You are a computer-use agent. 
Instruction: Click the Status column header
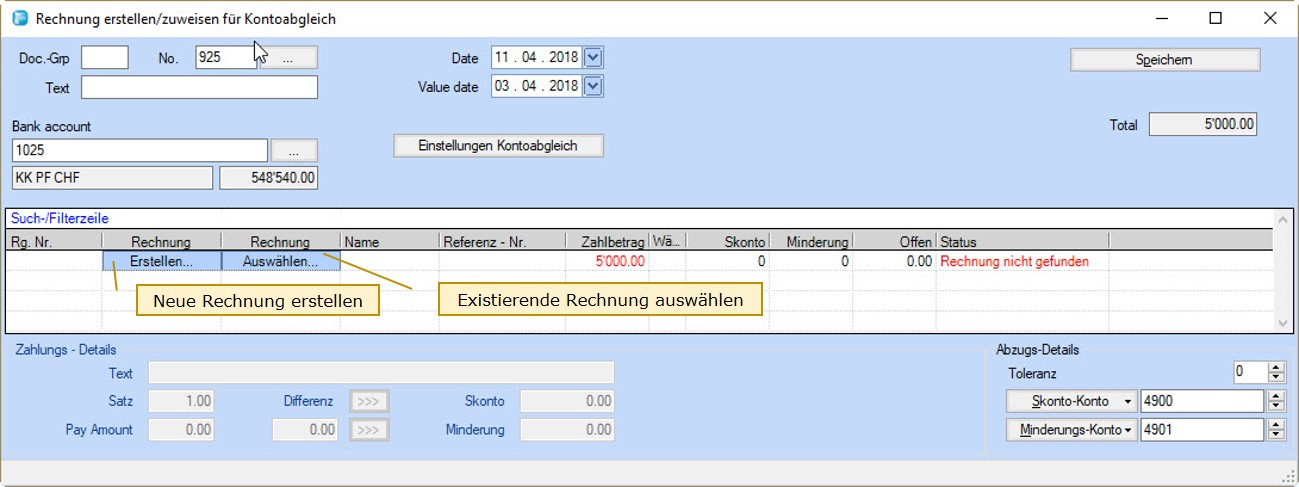coord(1020,242)
